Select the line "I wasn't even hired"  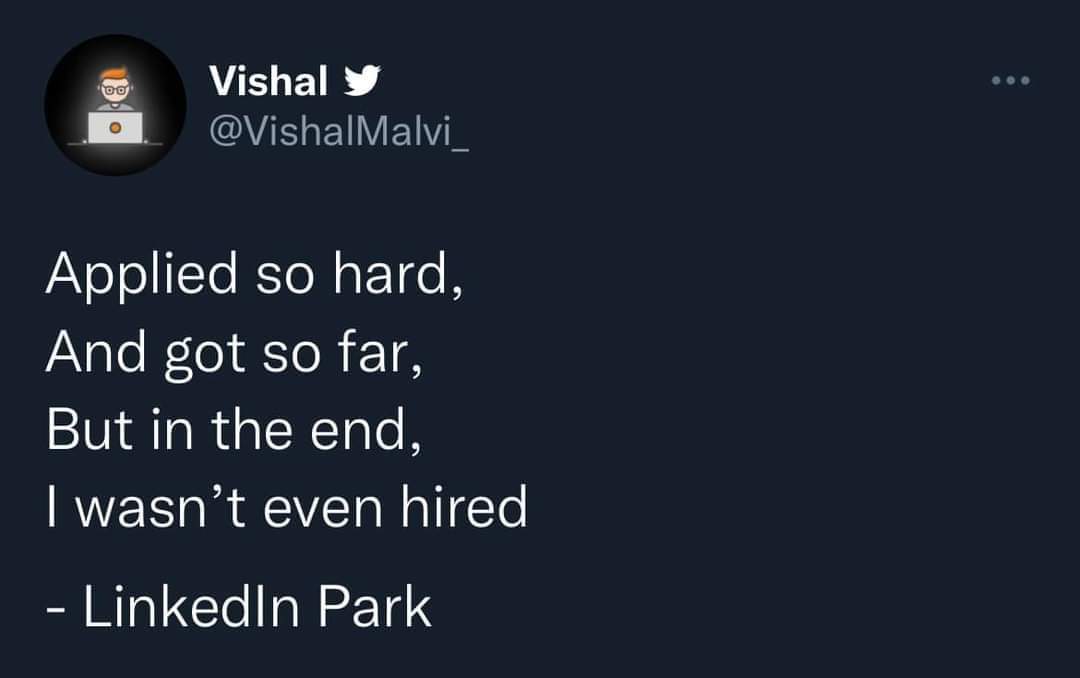click(287, 508)
